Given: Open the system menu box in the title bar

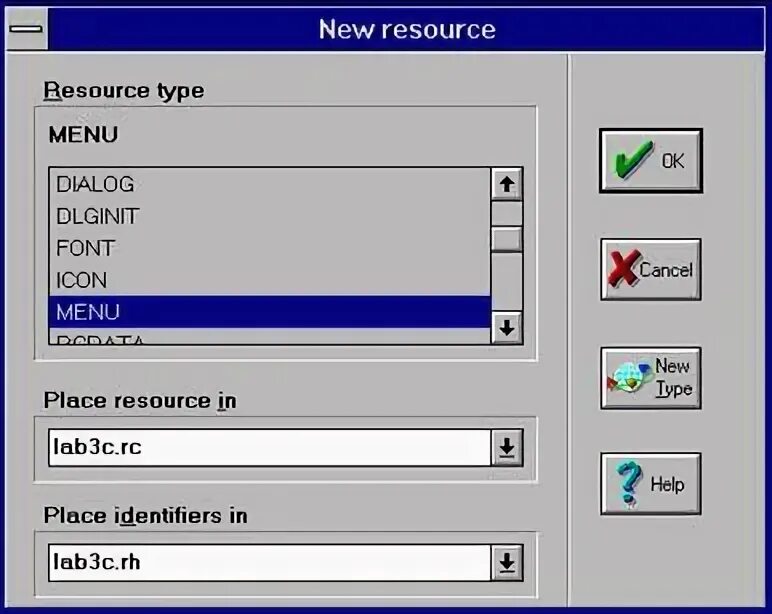Looking at the screenshot, I should 26,29.
